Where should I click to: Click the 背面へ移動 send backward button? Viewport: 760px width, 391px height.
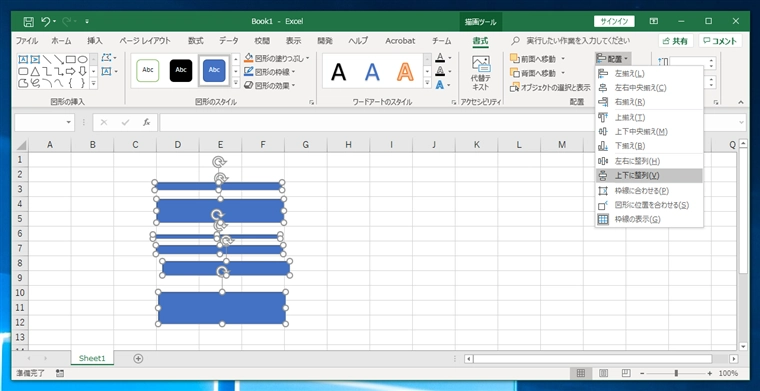coord(533,73)
